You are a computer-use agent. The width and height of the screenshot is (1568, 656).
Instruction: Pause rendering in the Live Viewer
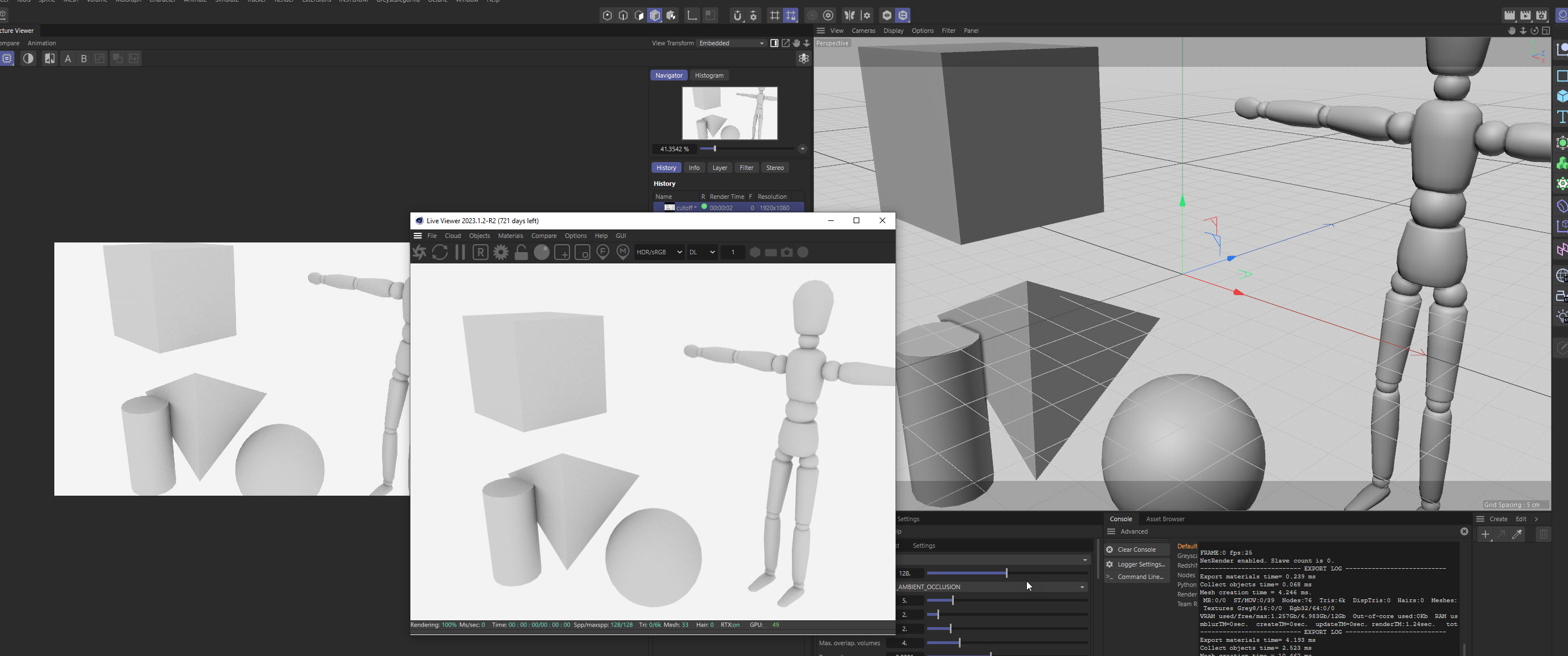pyautogui.click(x=460, y=252)
